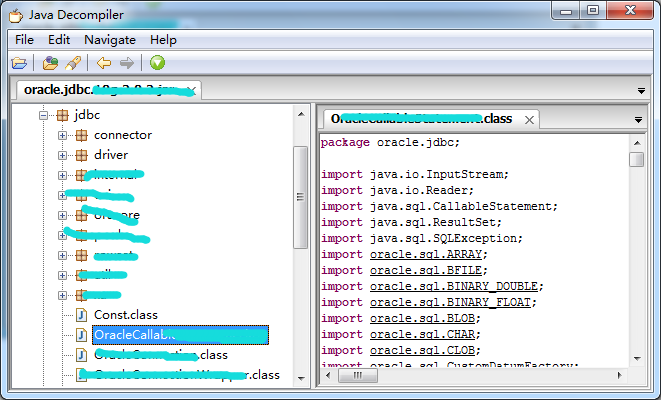Collapse the jdbc package node
This screenshot has height=400, width=661.
(43, 115)
